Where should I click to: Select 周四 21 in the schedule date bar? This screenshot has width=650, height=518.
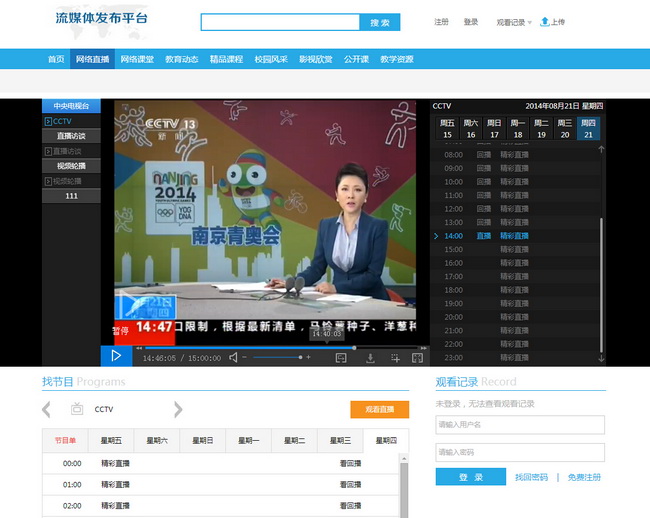[x=588, y=128]
